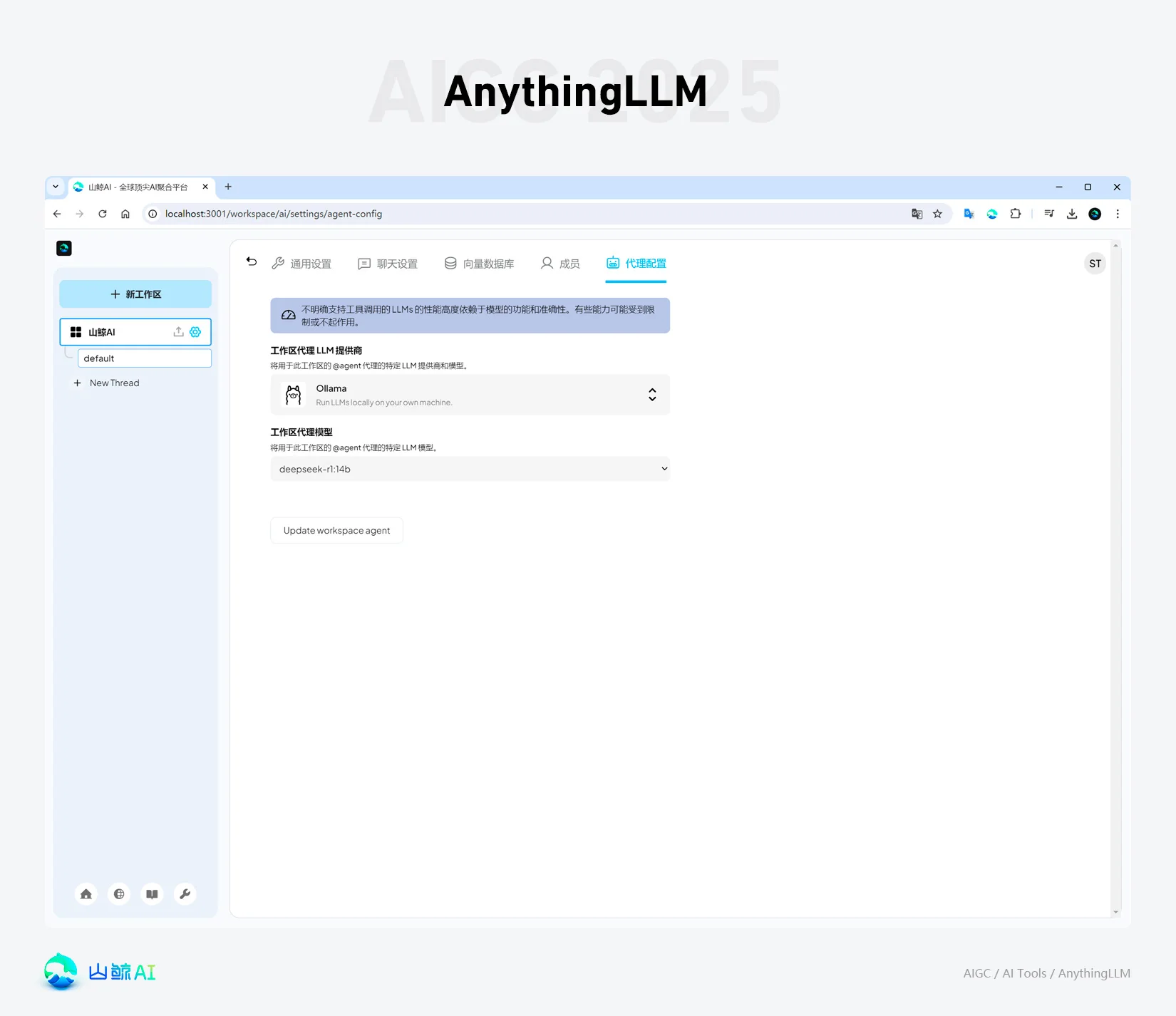Click the Google Translate extension icon
The width and height of the screenshot is (1176, 1016).
pos(969,214)
